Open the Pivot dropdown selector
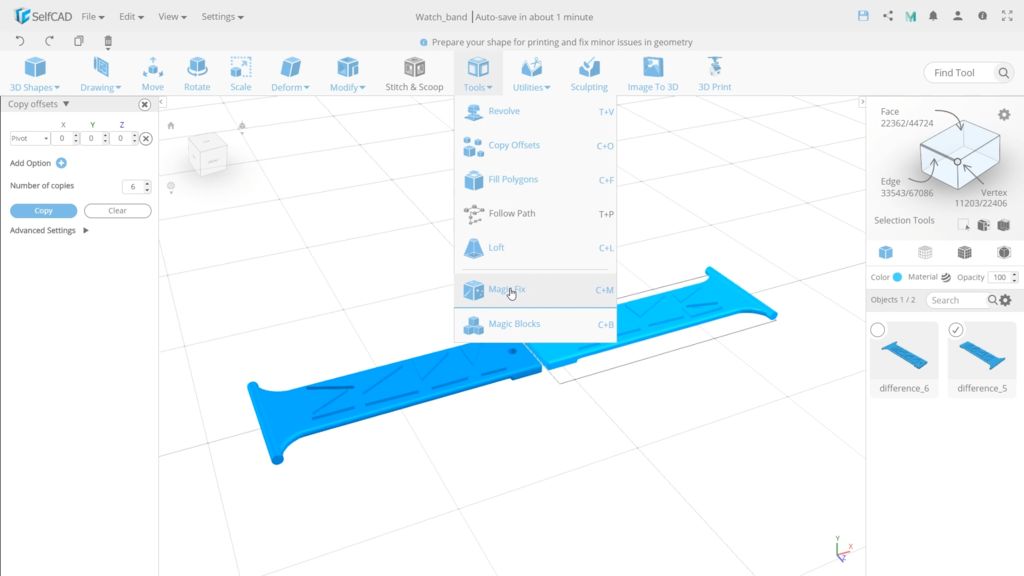This screenshot has height=576, width=1024. tap(29, 138)
